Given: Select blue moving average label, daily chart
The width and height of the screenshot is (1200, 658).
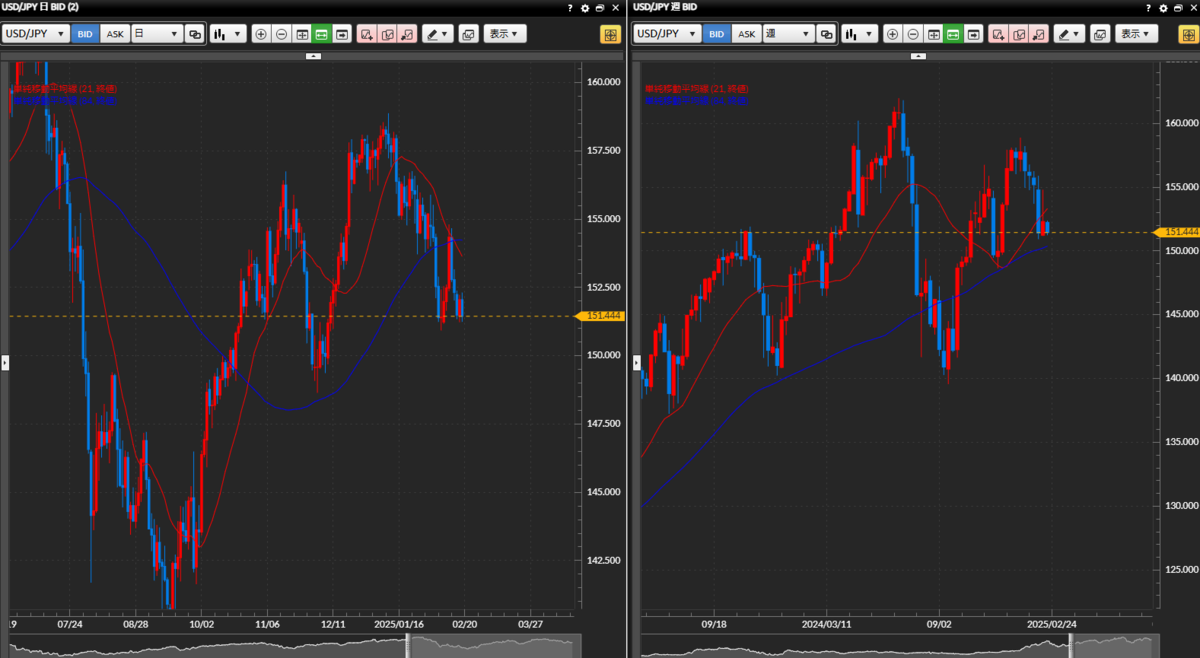Looking at the screenshot, I should (64, 101).
